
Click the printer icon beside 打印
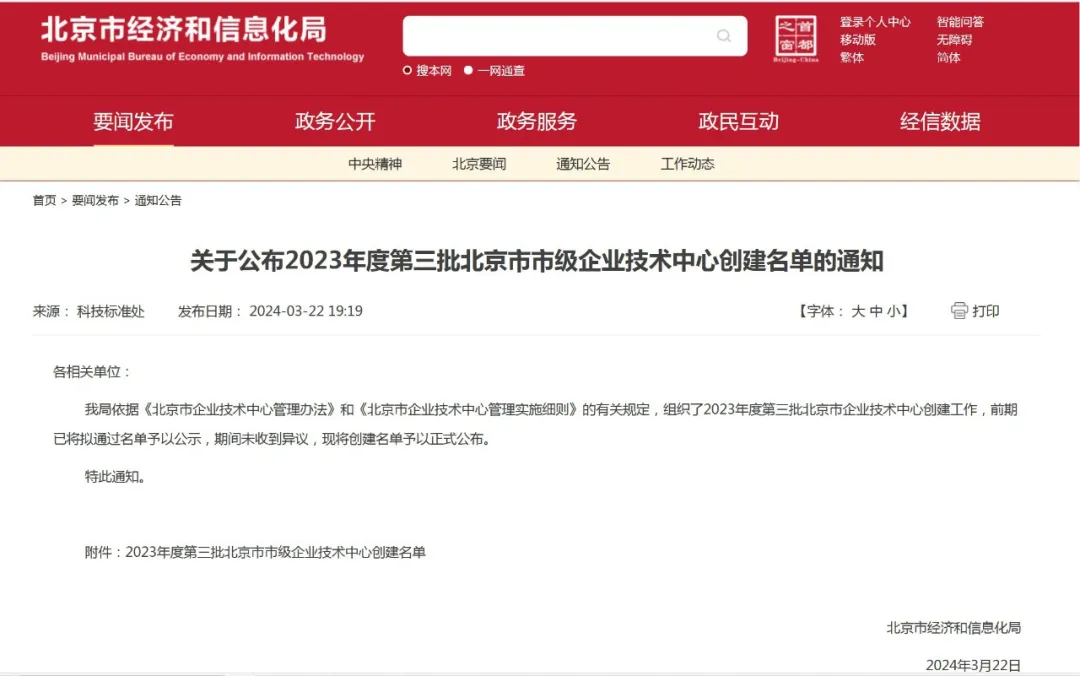(959, 311)
